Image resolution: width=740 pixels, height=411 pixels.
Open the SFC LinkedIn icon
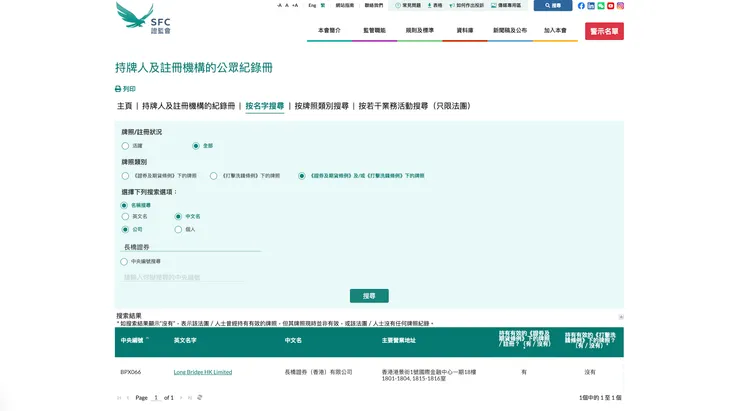click(591, 6)
